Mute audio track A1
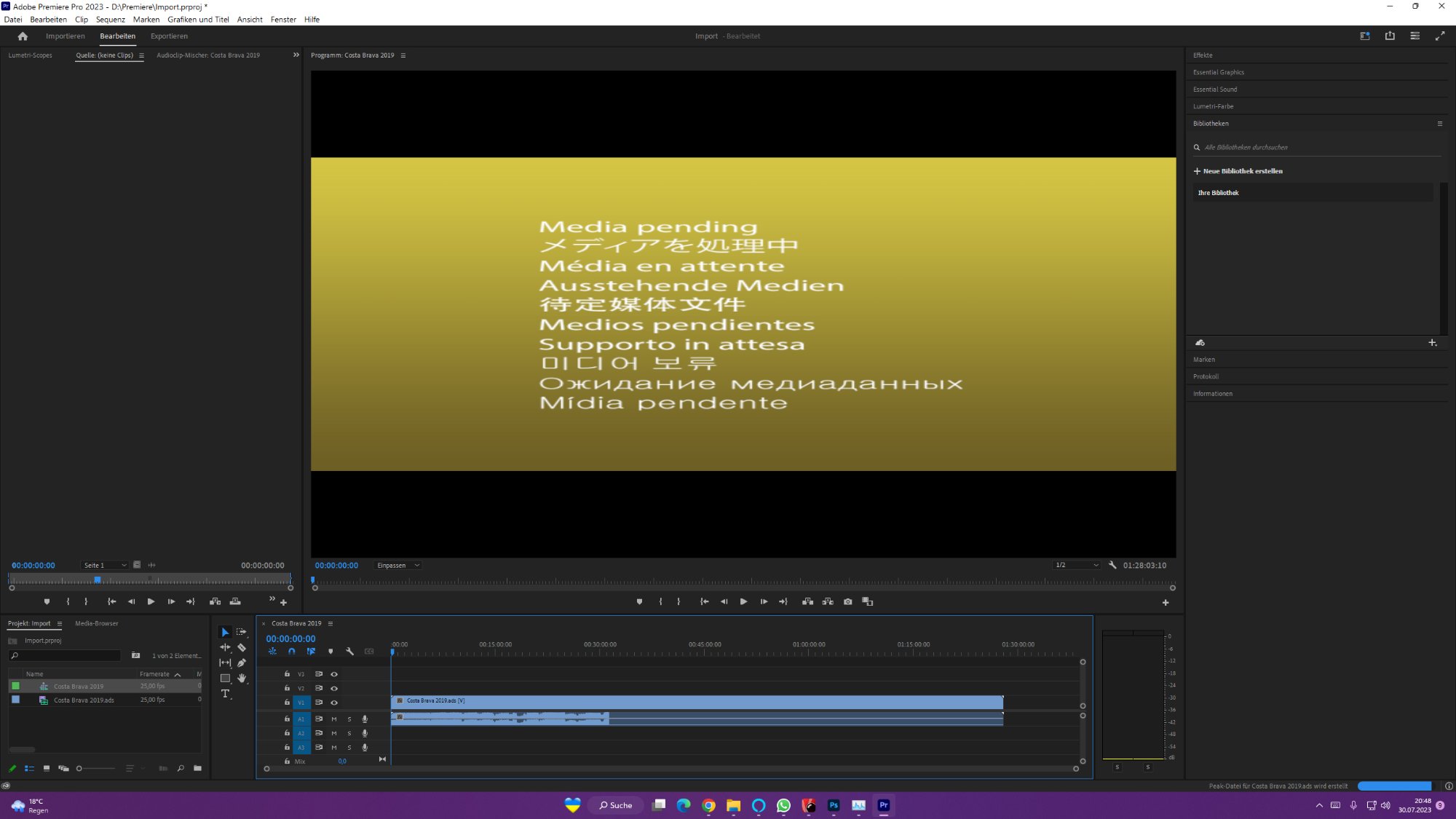Image resolution: width=1456 pixels, height=819 pixels. pos(334,719)
